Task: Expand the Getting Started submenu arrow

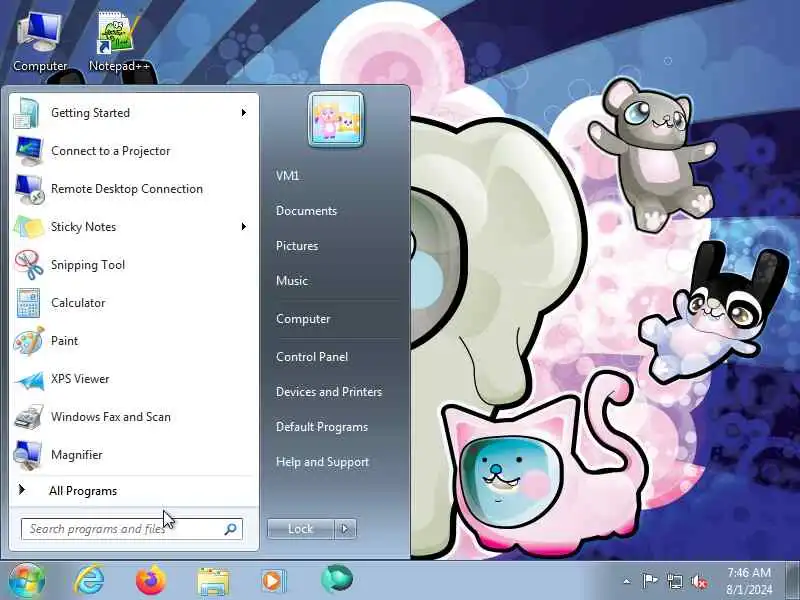Action: (x=244, y=112)
